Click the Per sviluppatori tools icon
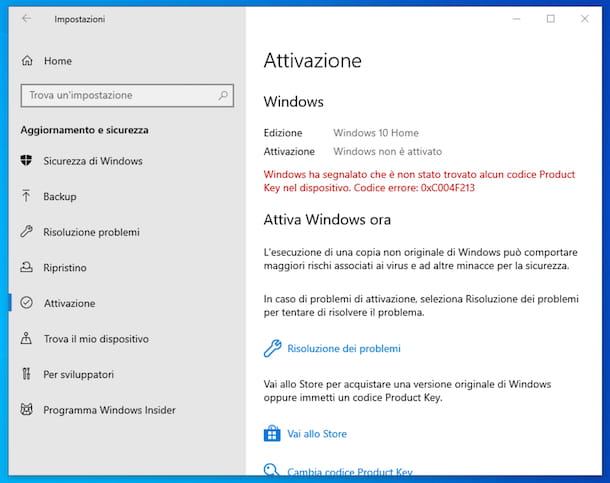610x483 pixels. tap(26, 374)
